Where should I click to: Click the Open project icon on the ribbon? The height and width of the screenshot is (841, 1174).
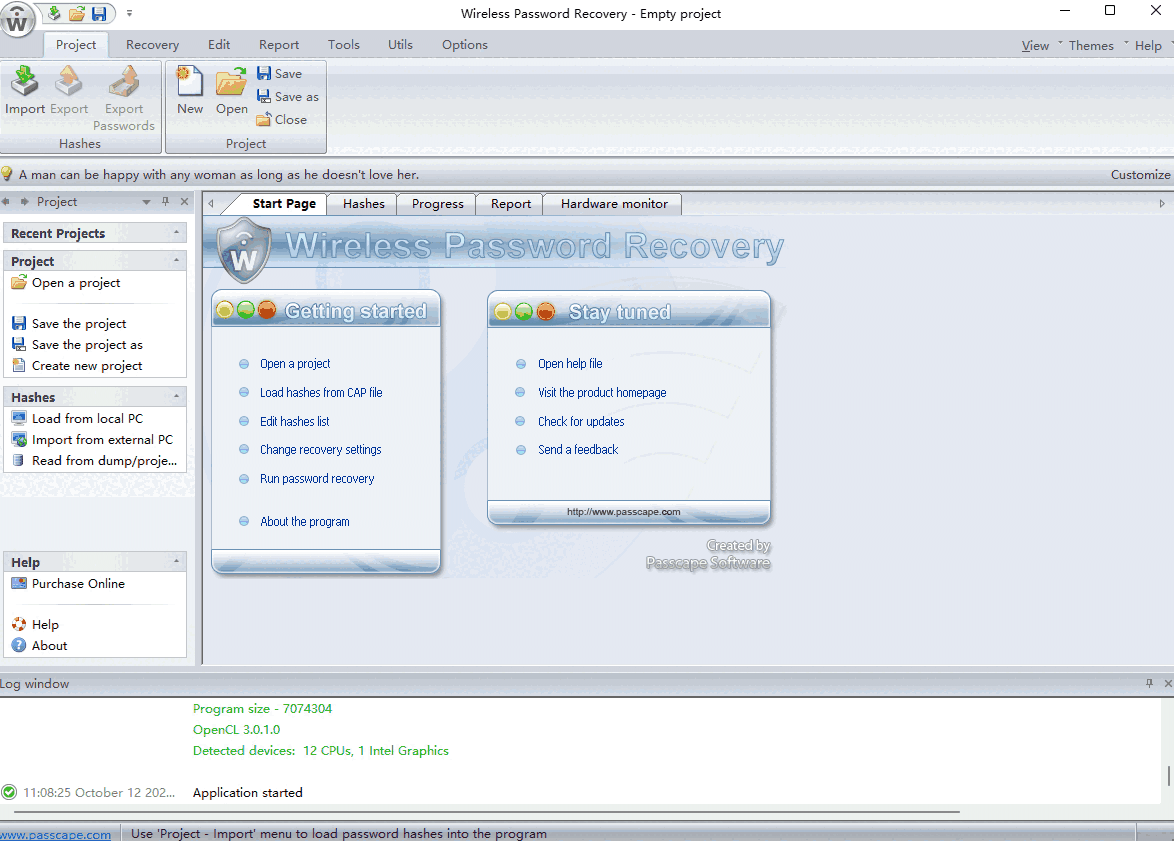point(231,90)
